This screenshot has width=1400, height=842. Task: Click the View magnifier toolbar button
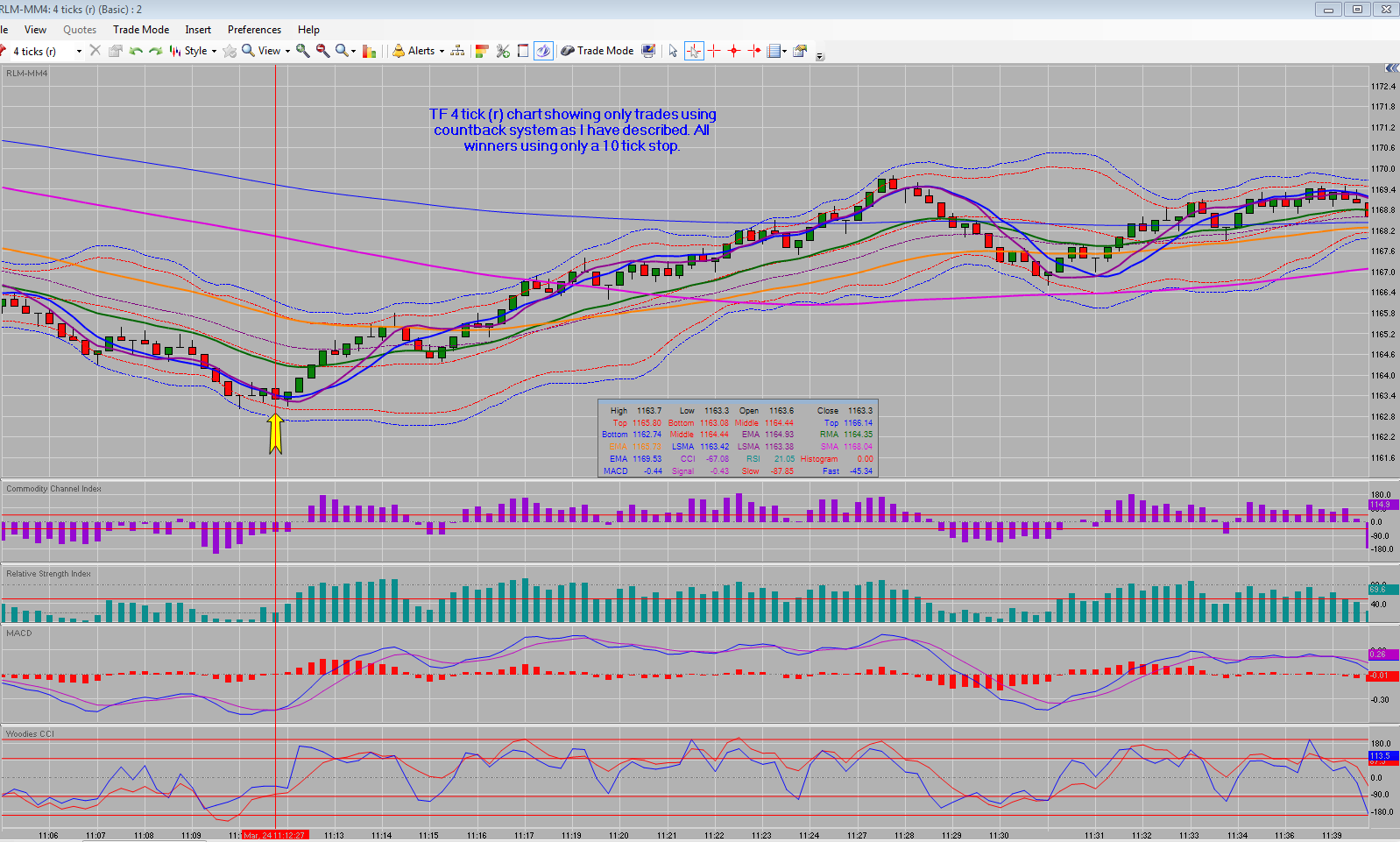(262, 51)
